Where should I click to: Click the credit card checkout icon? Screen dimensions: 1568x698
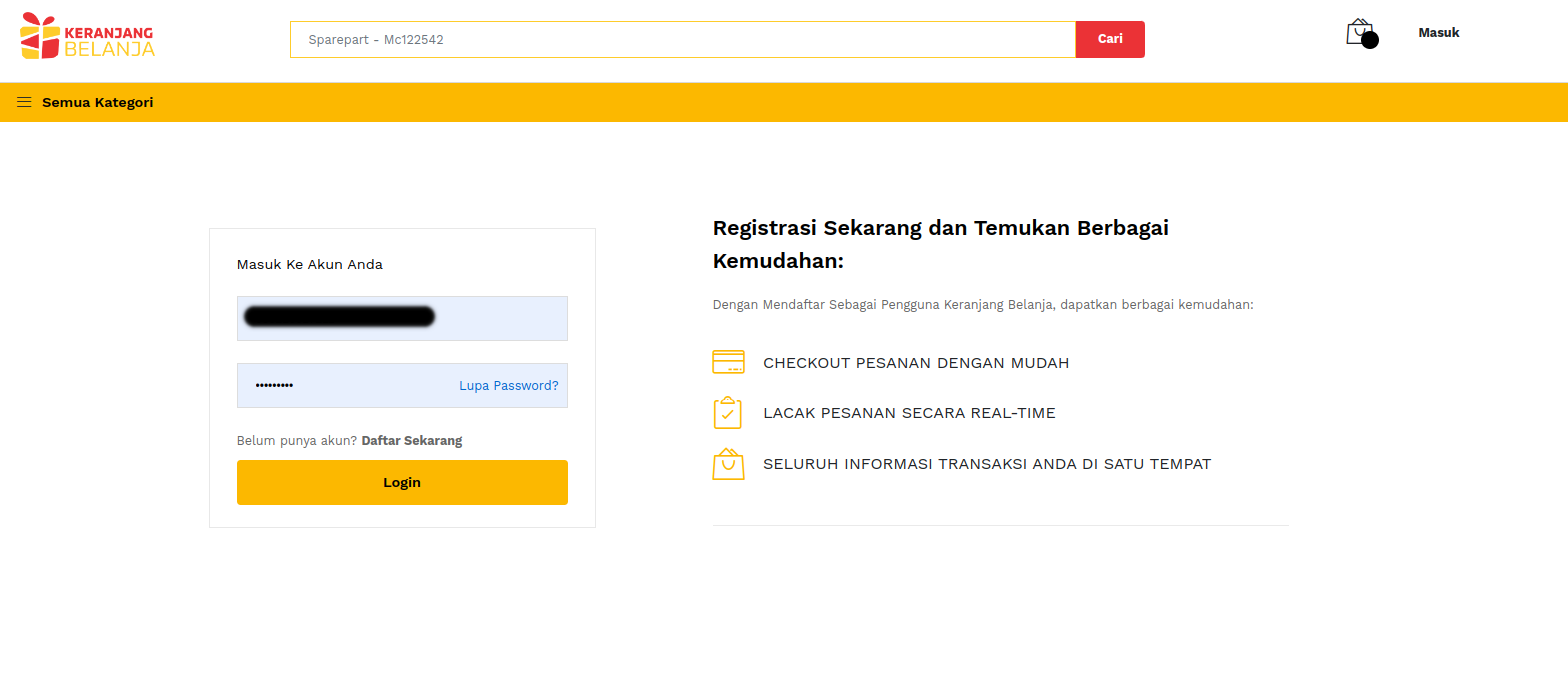728,362
